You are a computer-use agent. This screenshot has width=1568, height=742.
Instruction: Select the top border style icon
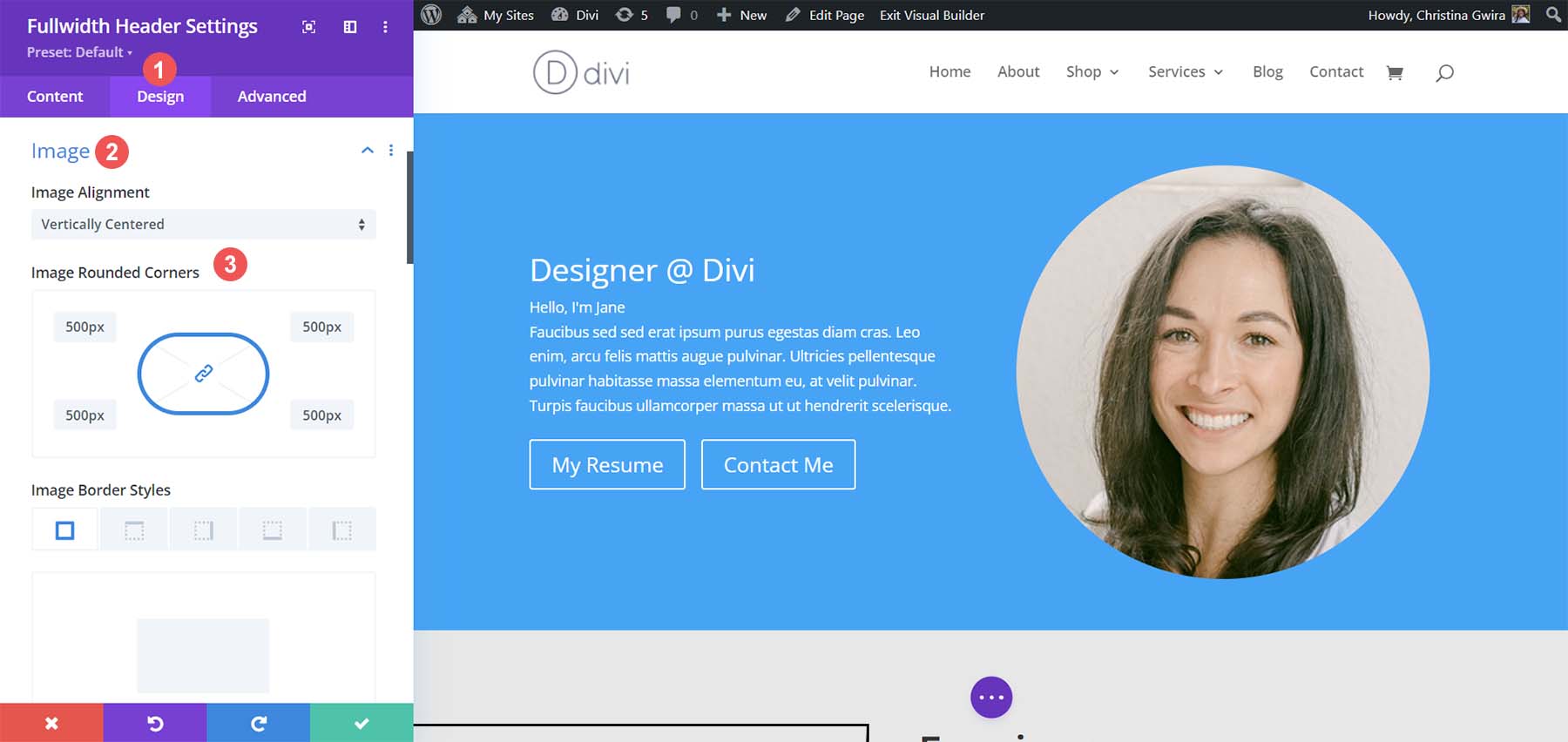pyautogui.click(x=134, y=530)
